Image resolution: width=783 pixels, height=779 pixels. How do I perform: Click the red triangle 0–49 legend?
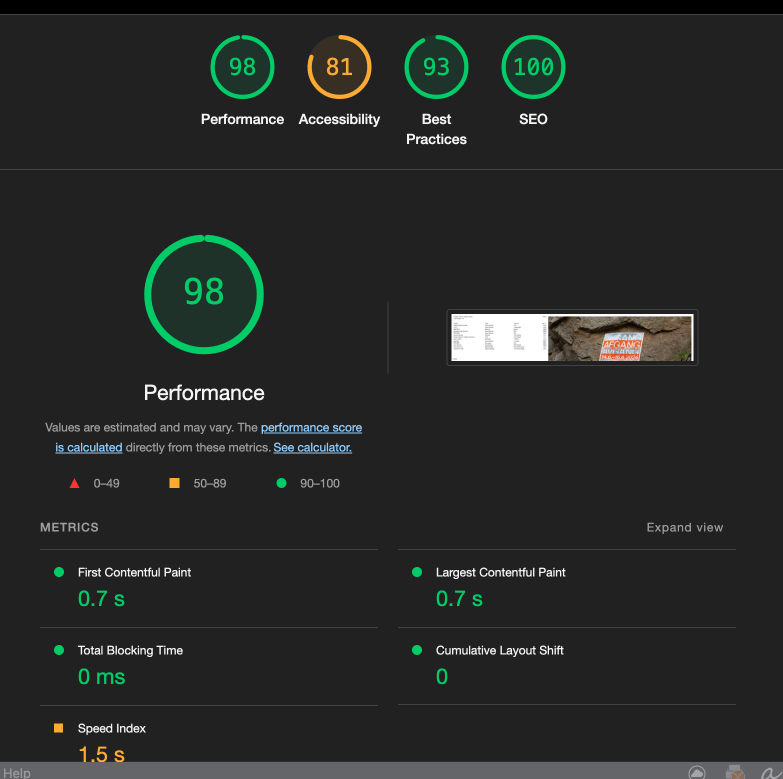pos(74,484)
